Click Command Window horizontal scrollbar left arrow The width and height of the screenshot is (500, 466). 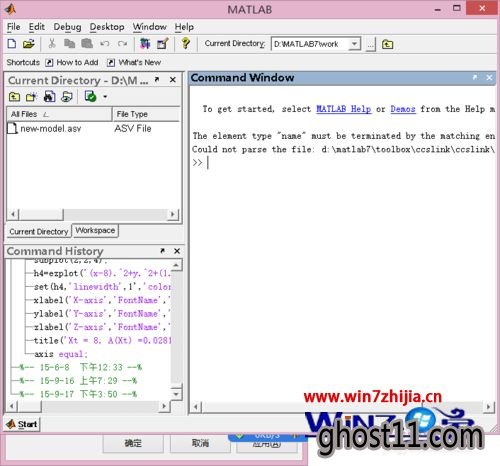coord(196,406)
